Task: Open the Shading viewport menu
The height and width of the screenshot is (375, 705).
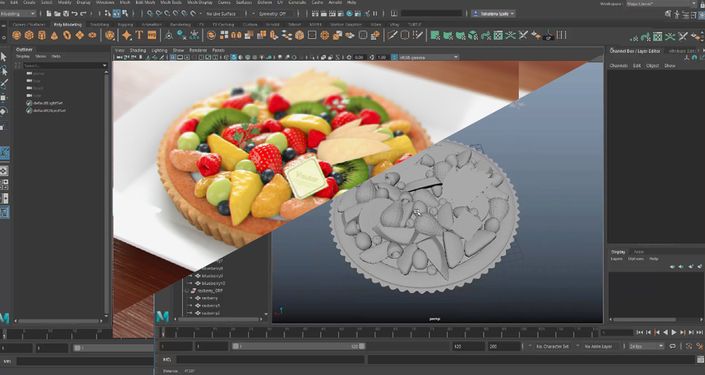Action: coord(138,50)
